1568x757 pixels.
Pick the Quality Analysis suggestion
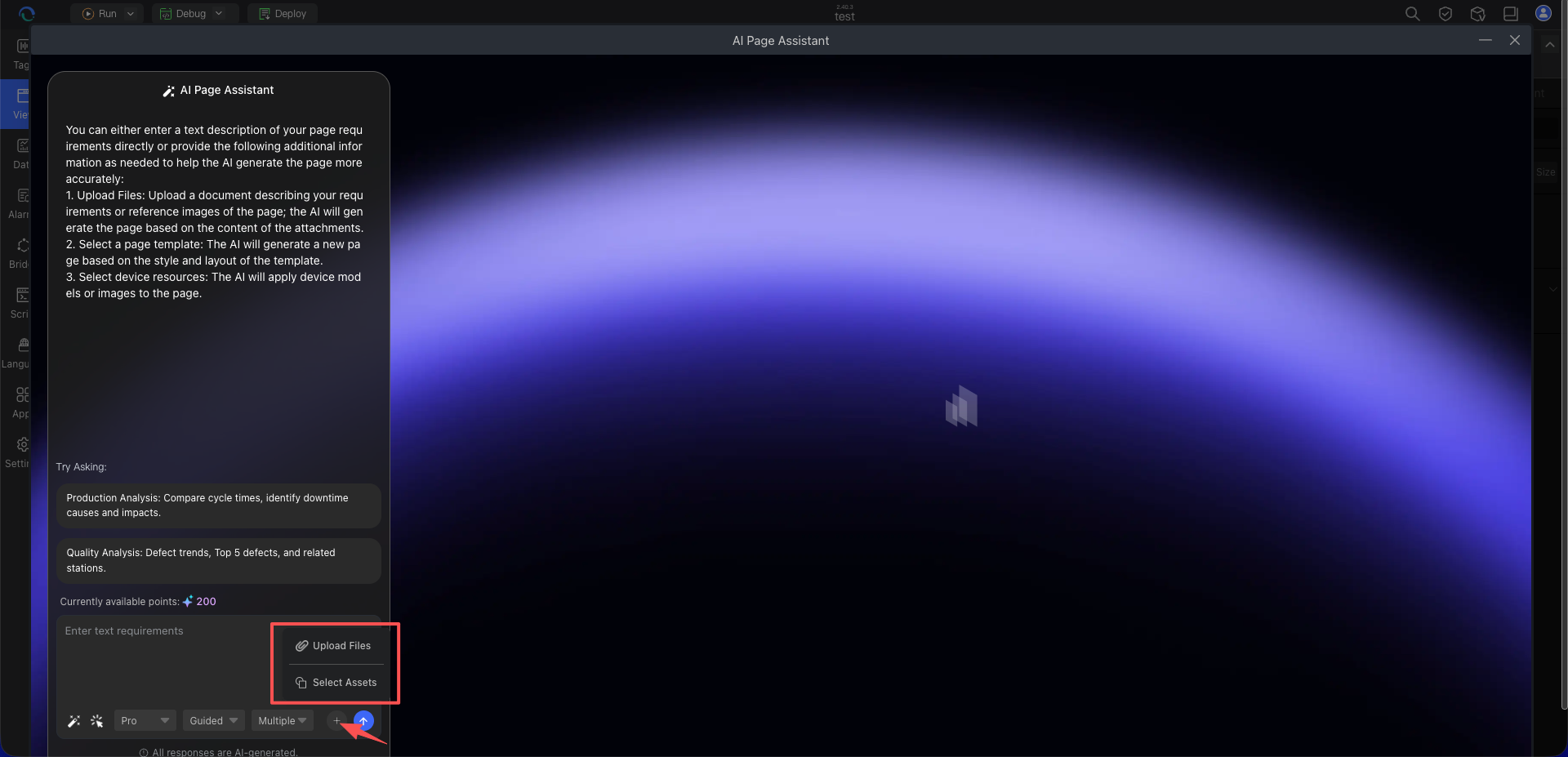point(219,560)
